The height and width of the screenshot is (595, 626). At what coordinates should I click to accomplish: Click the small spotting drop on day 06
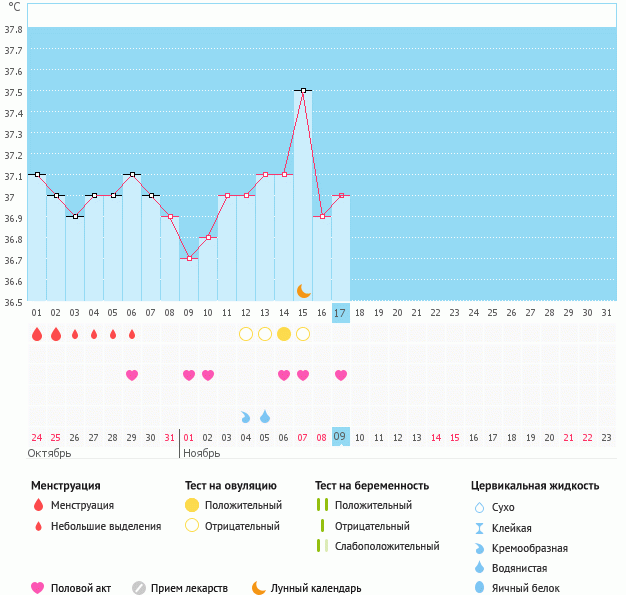click(132, 334)
